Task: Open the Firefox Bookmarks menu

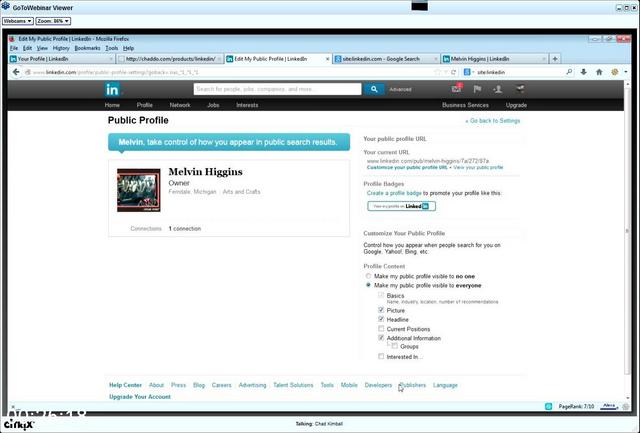Action: point(87,48)
